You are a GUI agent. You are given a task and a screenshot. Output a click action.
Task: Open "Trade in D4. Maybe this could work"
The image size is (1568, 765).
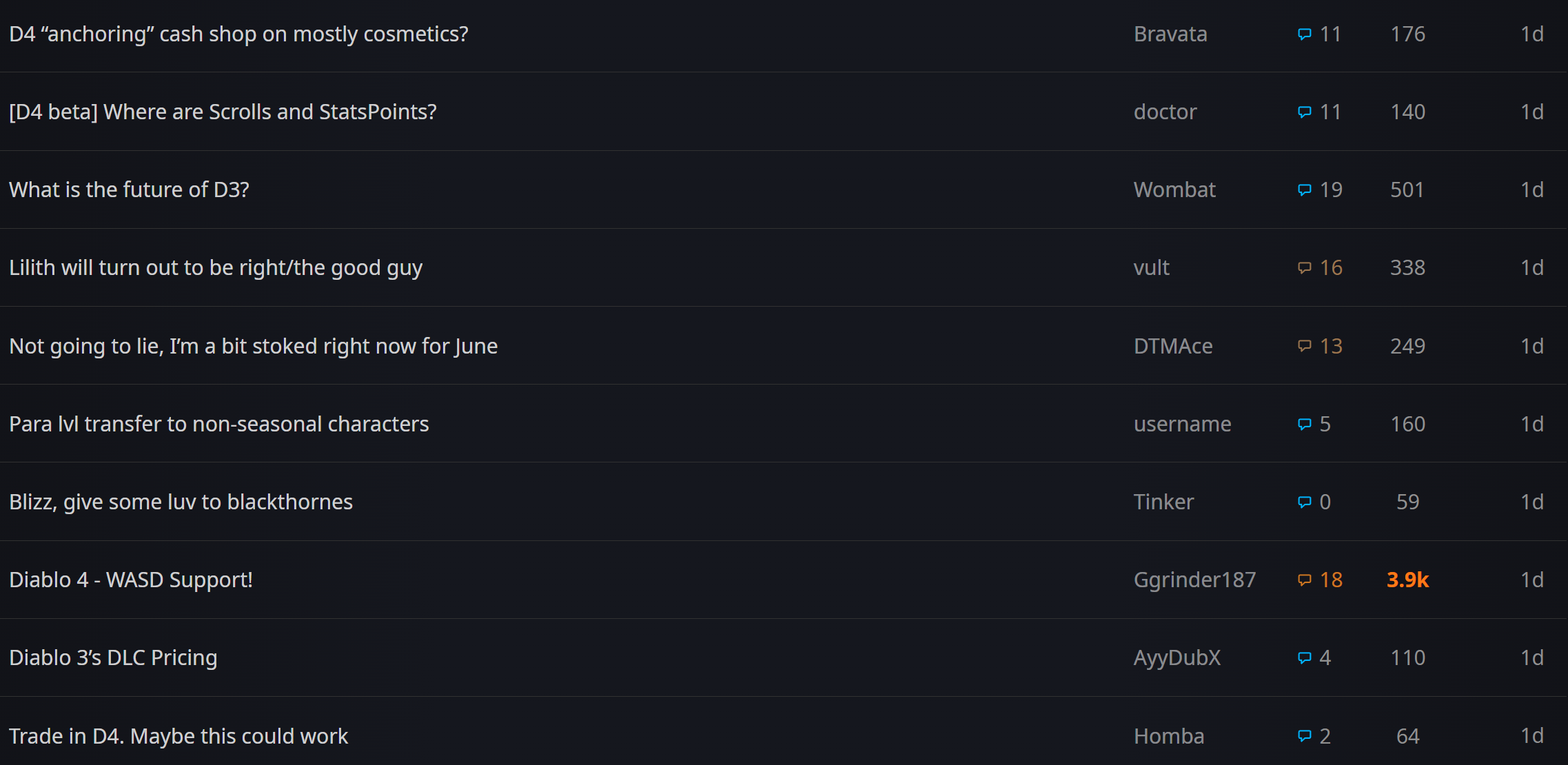pos(179,736)
